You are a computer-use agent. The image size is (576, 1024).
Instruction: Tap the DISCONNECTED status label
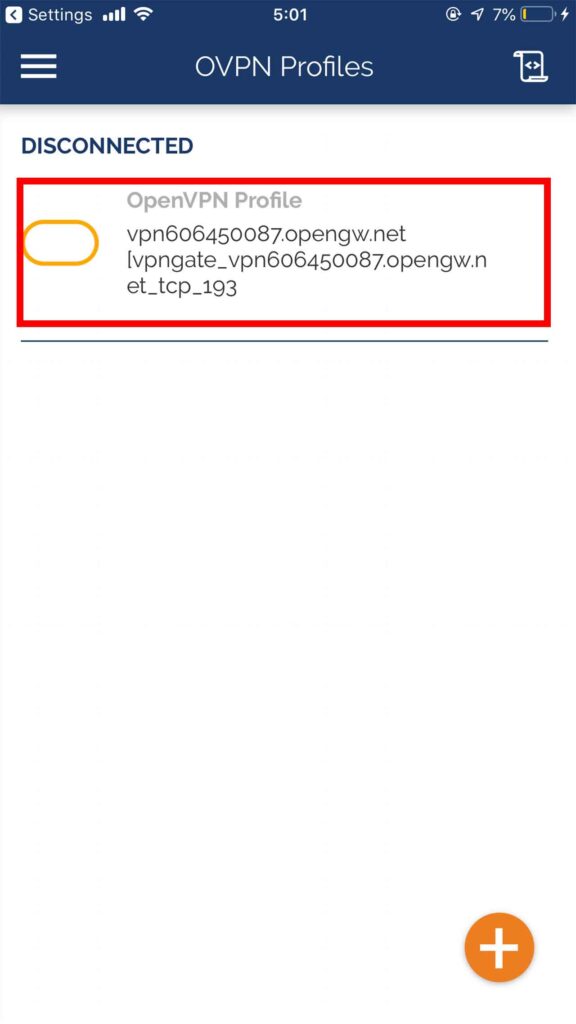click(107, 146)
